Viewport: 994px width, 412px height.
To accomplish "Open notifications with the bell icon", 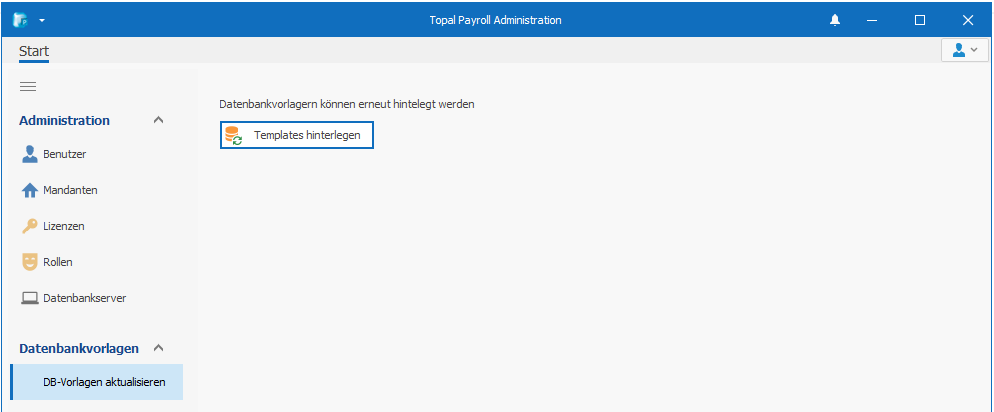I will (x=835, y=20).
